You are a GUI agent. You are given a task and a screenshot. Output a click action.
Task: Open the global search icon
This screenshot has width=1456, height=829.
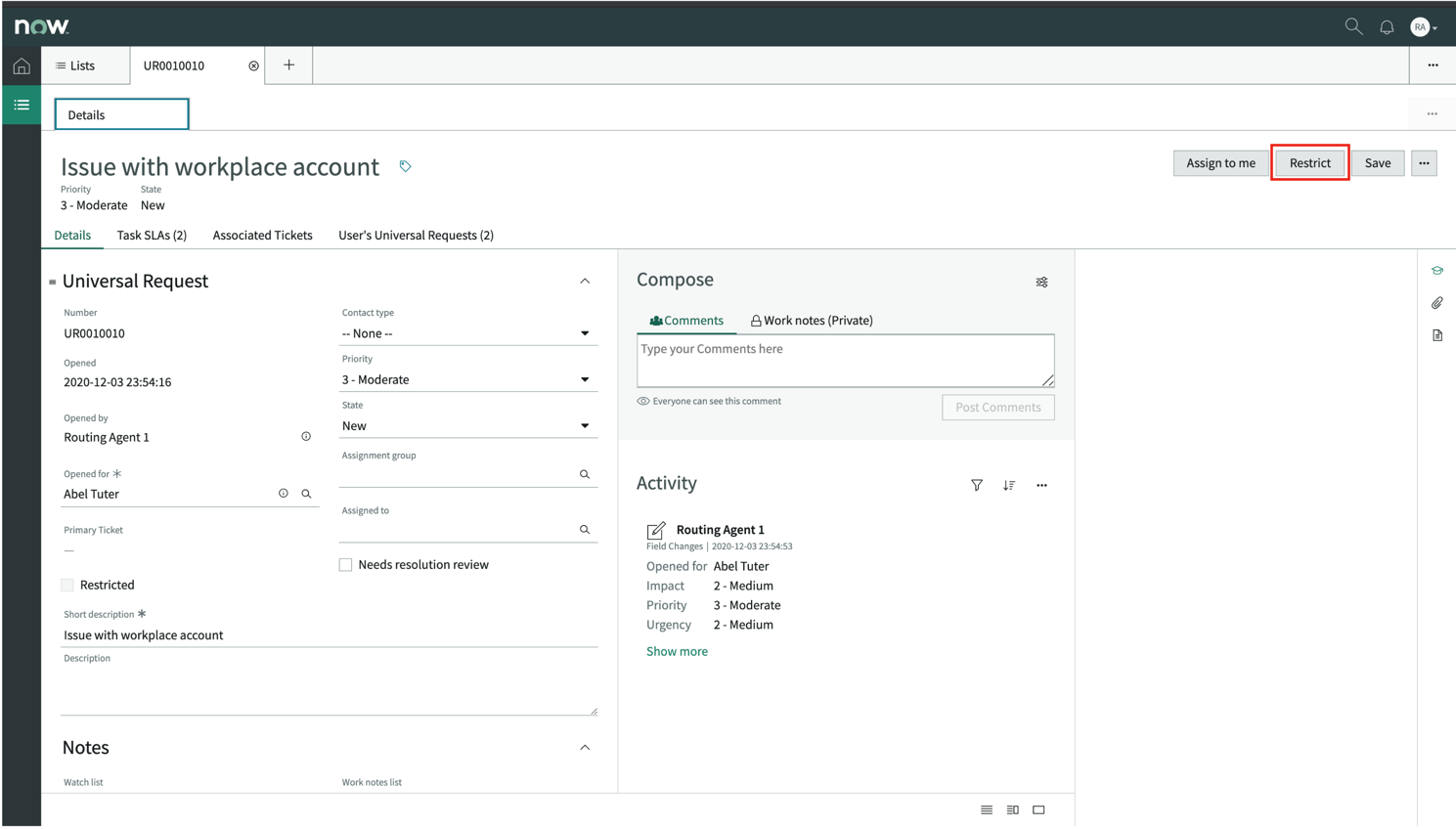click(1353, 26)
